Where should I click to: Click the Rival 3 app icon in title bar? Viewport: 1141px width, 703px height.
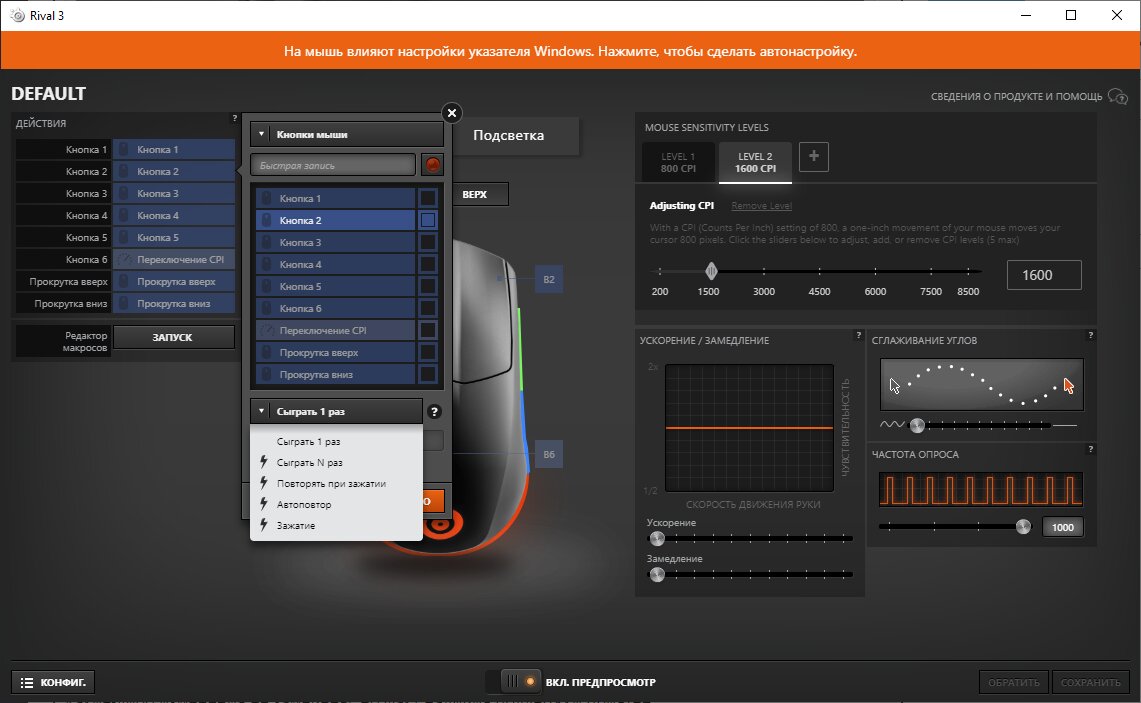[x=17, y=15]
